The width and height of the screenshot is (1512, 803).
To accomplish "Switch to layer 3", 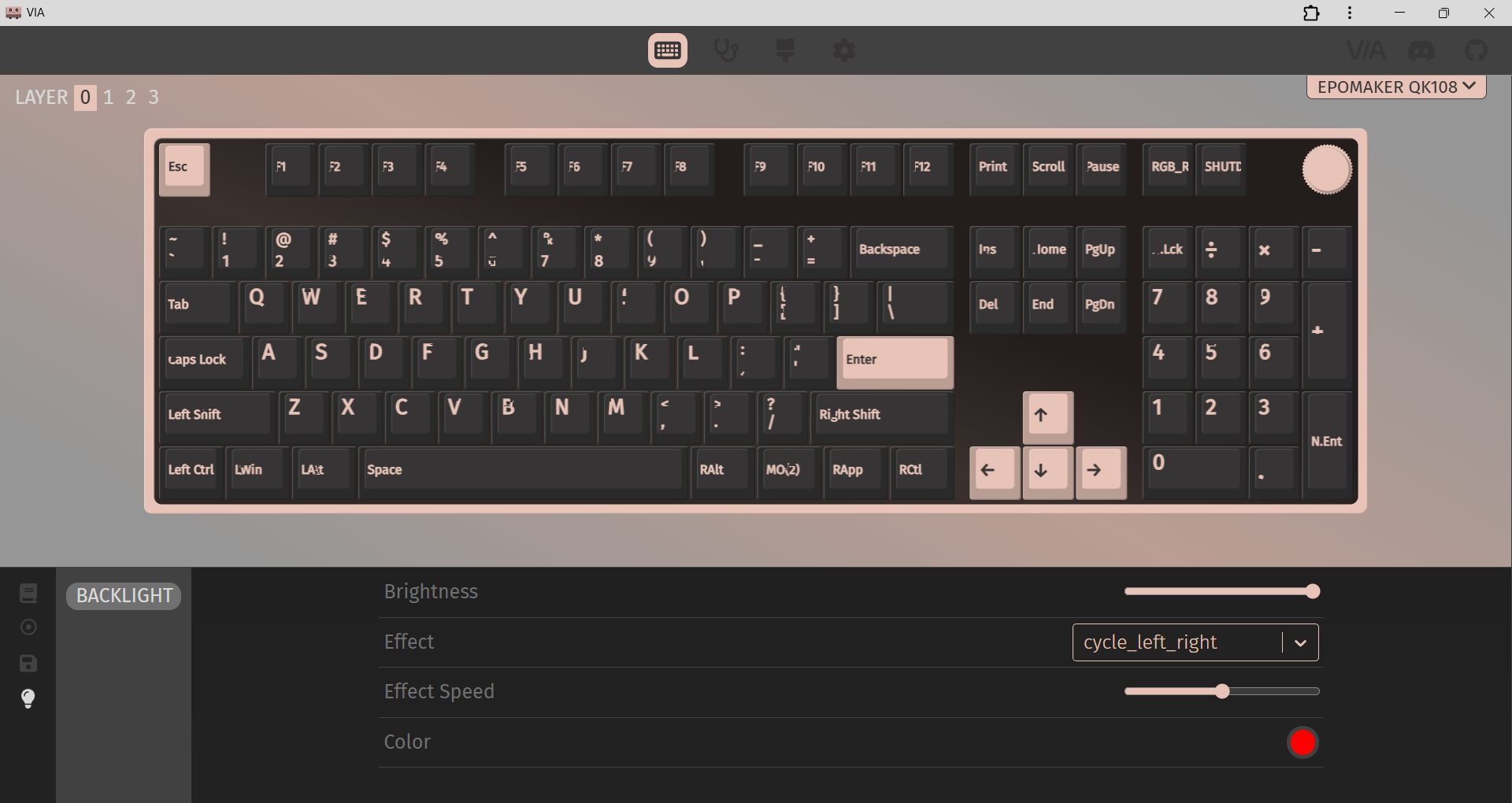I will tap(154, 97).
